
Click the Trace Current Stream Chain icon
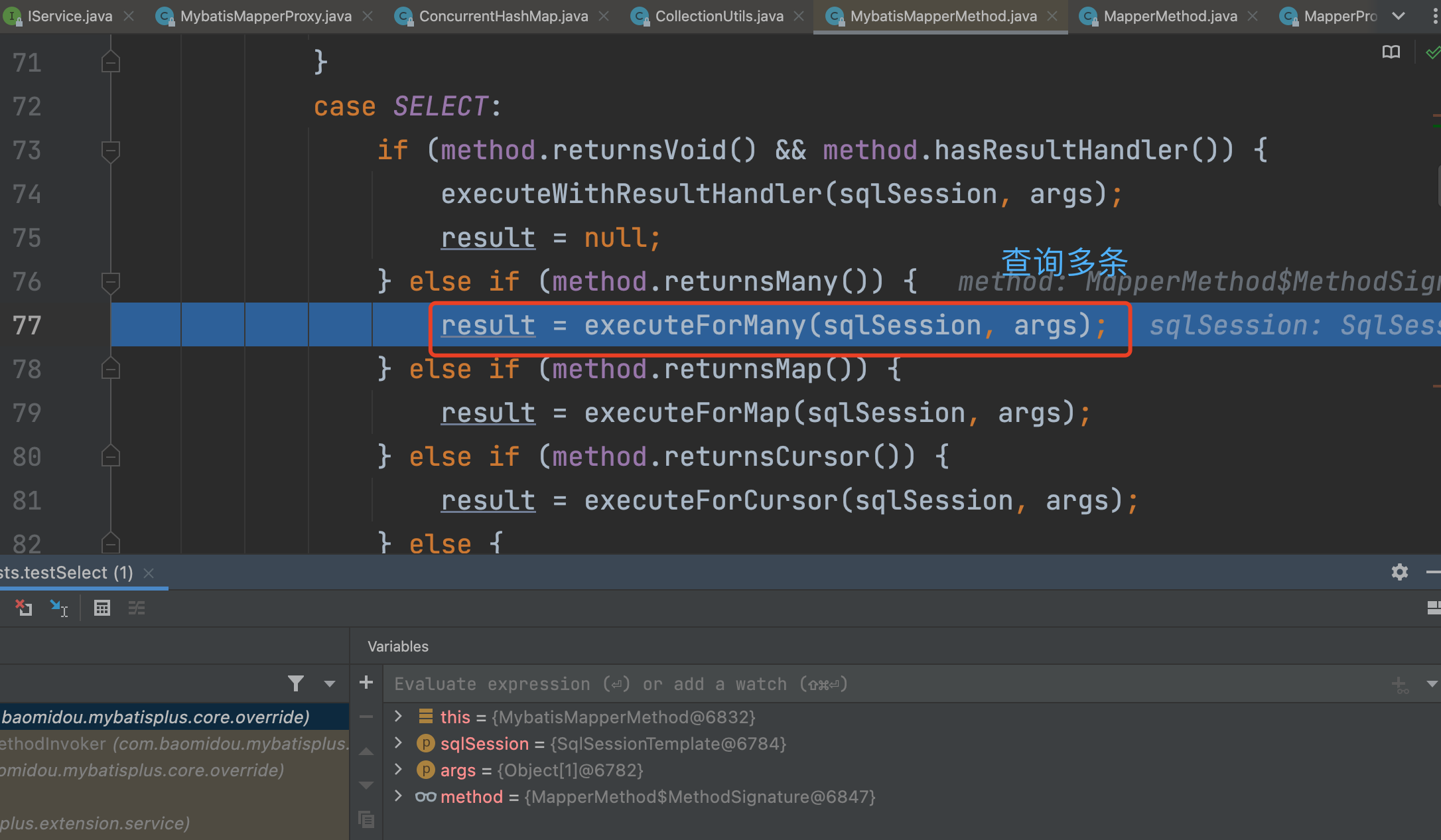(137, 607)
